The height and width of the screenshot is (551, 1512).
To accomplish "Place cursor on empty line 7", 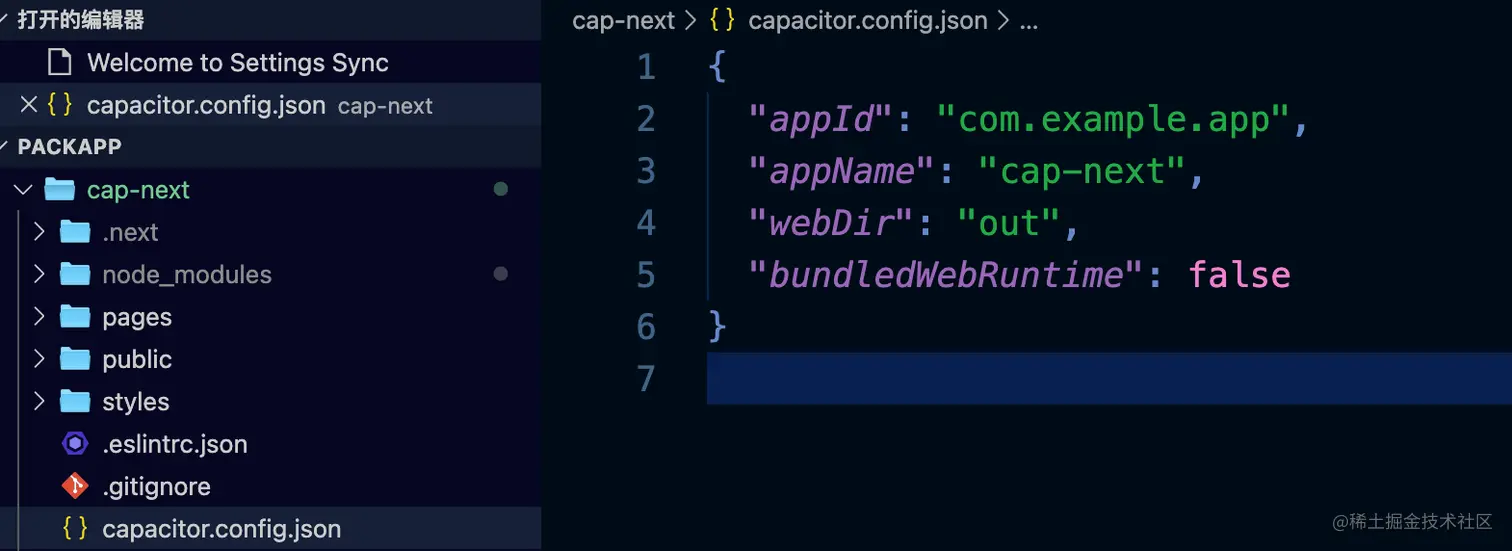I will 1109,378.
